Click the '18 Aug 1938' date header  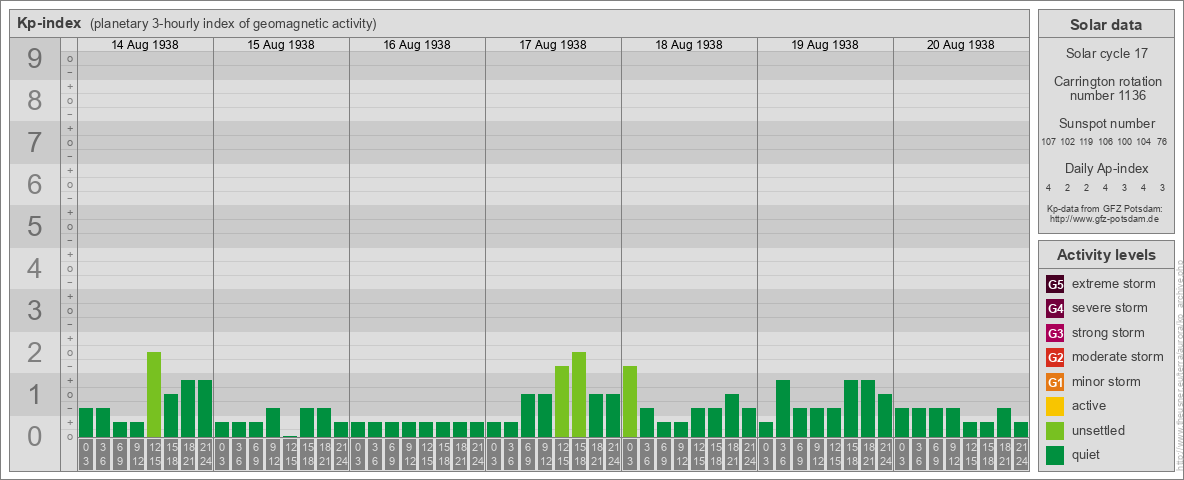point(689,45)
